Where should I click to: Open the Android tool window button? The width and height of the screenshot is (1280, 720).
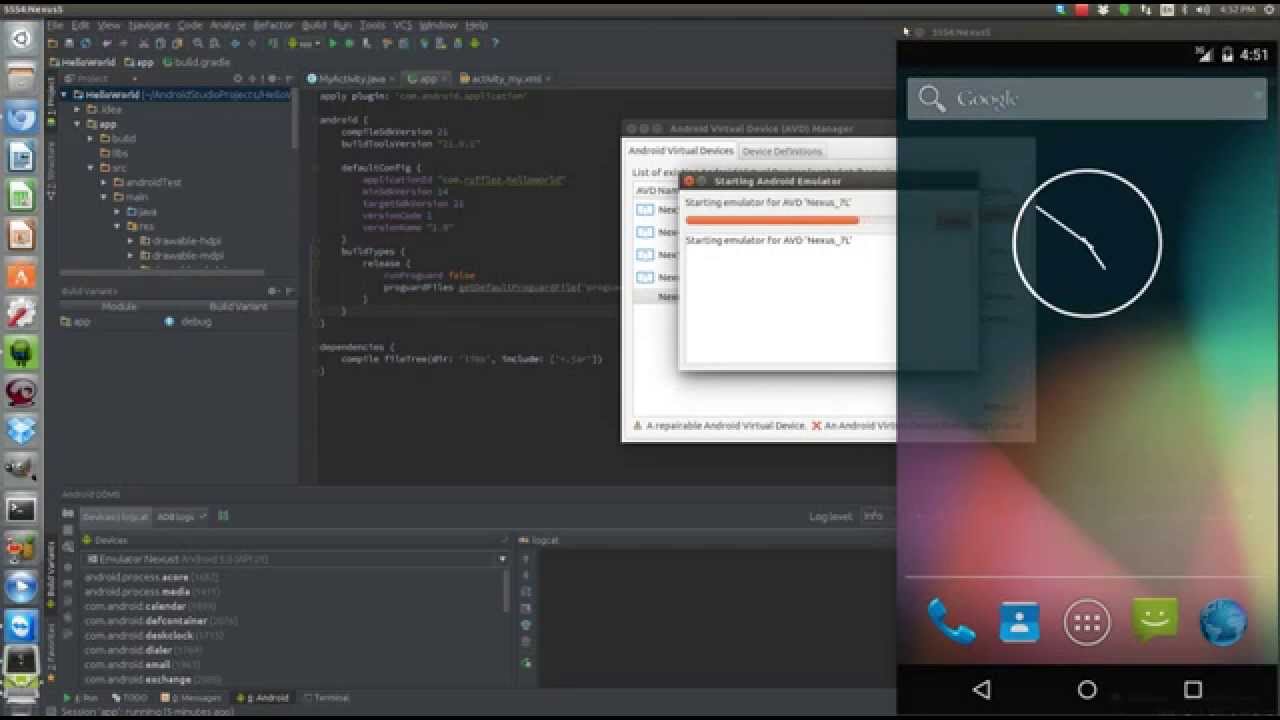pos(264,698)
